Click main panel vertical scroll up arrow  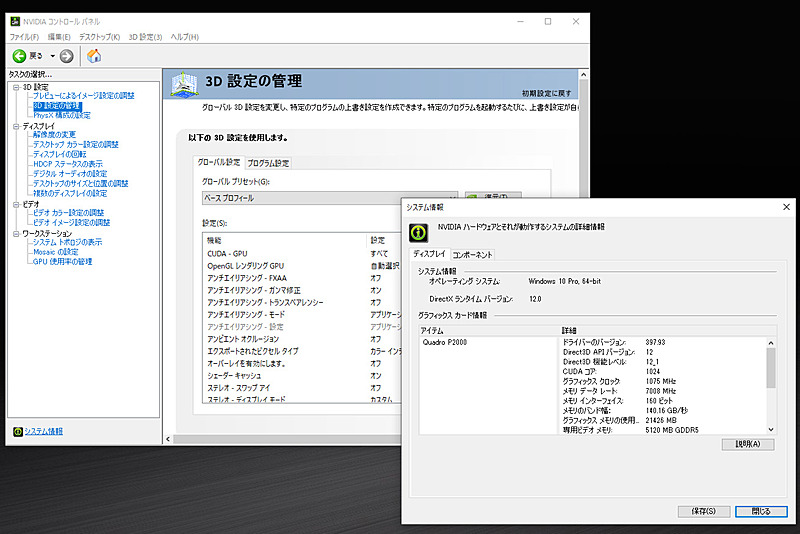point(584,74)
